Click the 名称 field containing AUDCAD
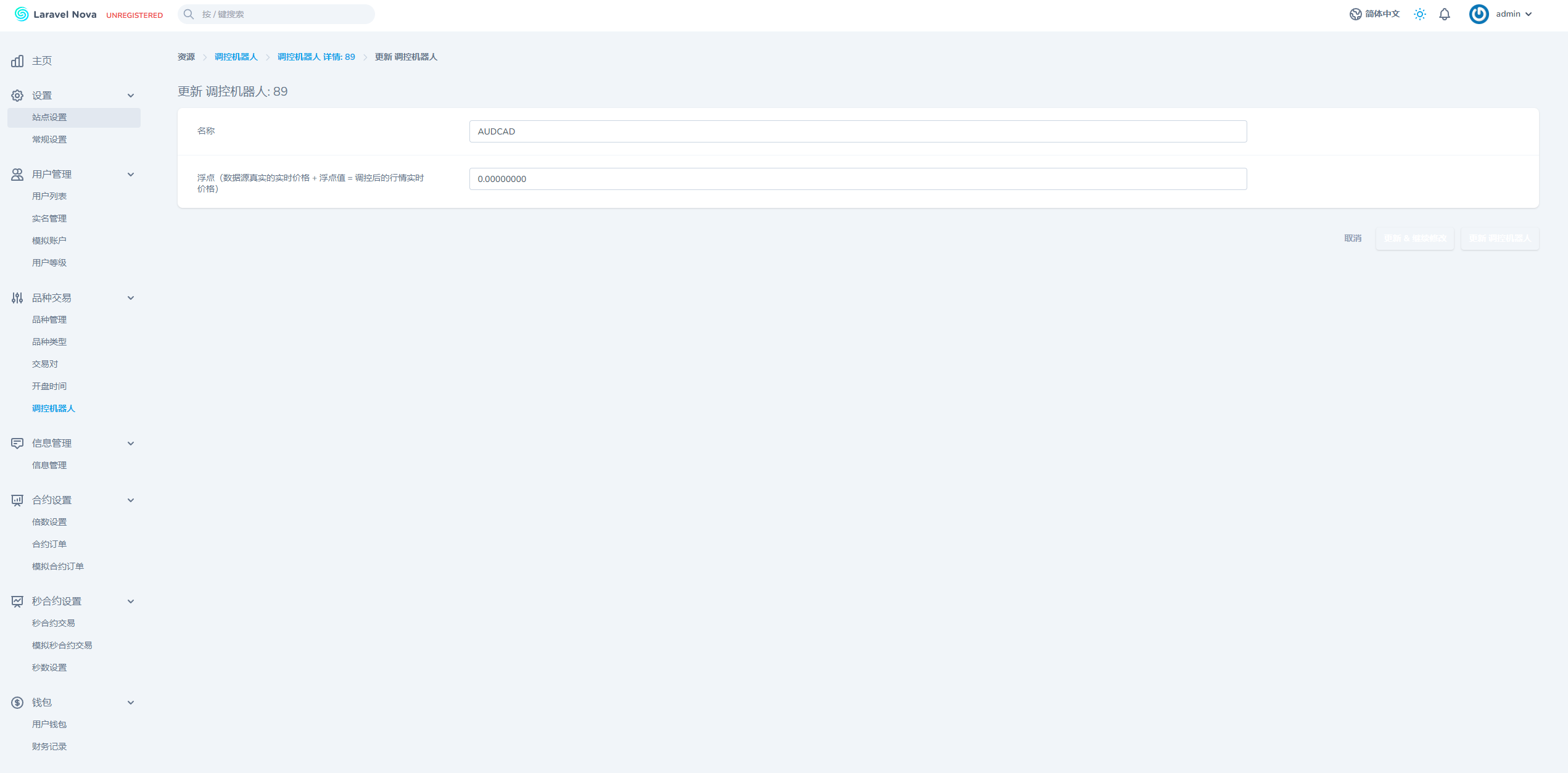The height and width of the screenshot is (773, 1568). click(x=857, y=131)
